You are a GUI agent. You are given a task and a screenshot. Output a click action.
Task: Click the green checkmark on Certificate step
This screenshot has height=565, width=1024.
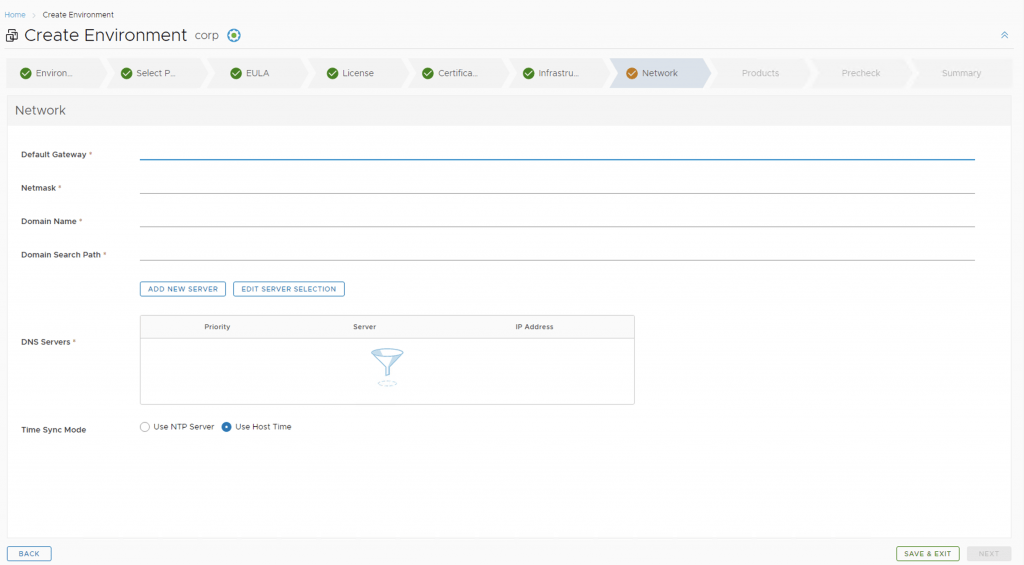(428, 73)
